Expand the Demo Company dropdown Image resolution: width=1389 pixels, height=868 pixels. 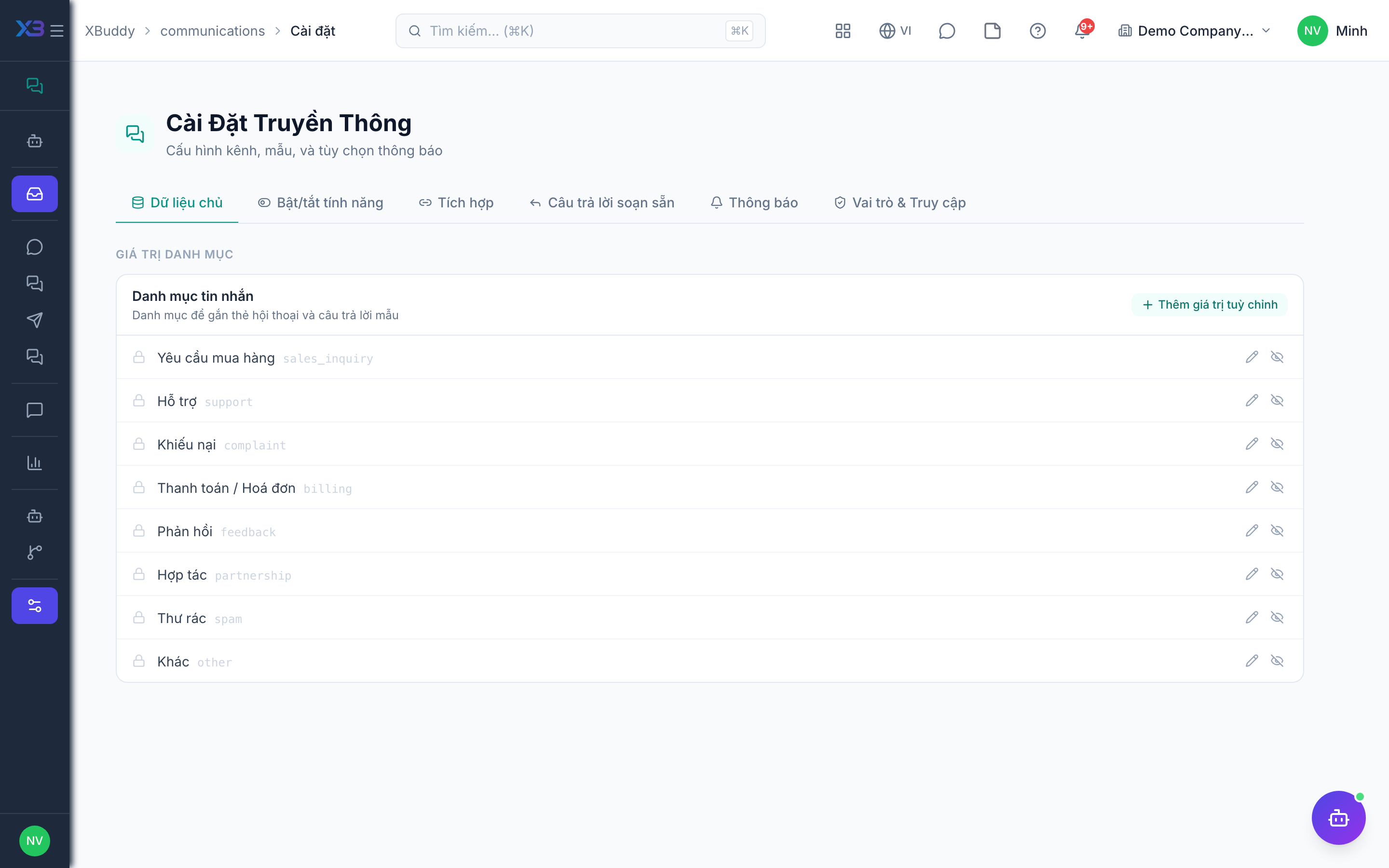click(x=1195, y=31)
